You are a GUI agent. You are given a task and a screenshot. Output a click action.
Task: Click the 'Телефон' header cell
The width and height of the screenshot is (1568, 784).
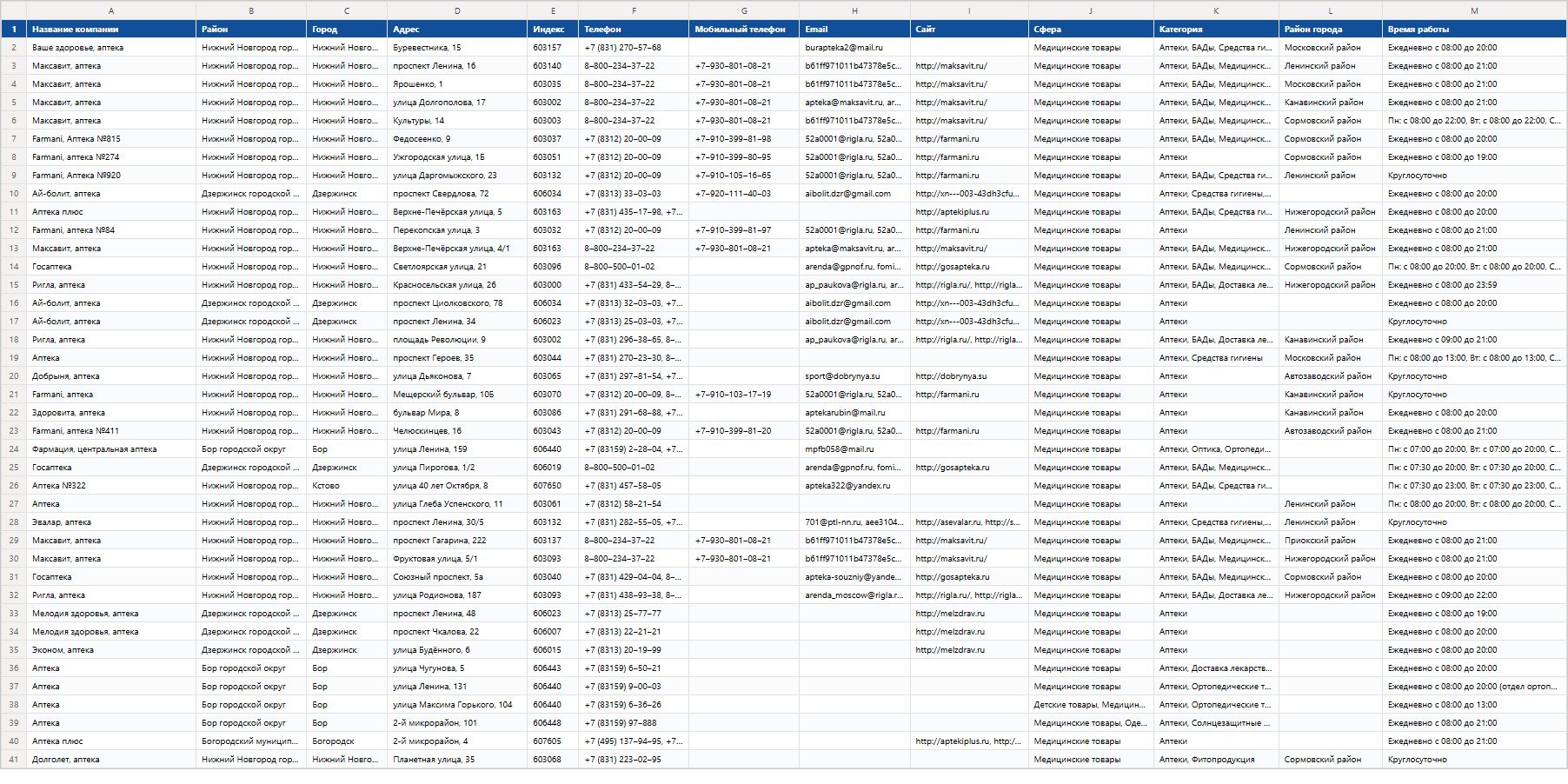click(634, 30)
